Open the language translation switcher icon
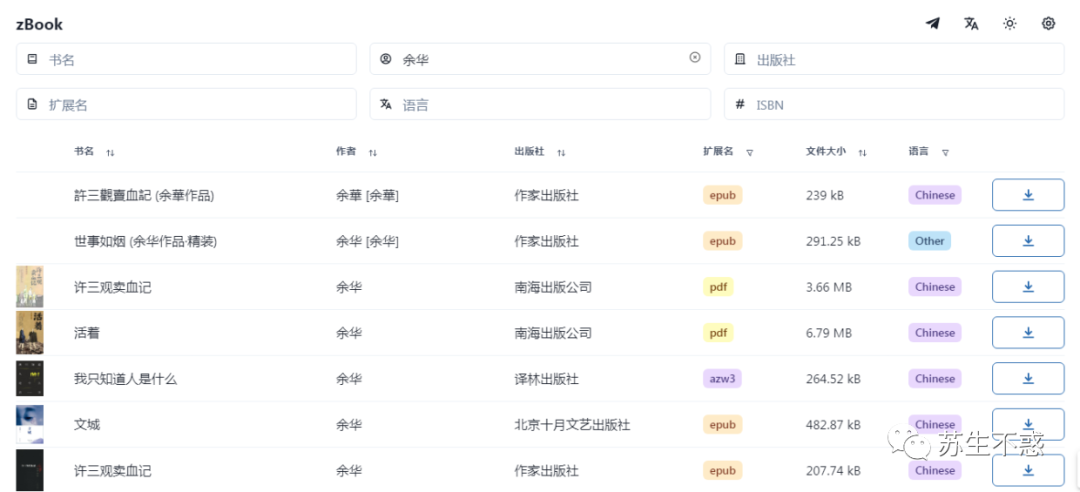The image size is (1080, 492). tap(971, 24)
